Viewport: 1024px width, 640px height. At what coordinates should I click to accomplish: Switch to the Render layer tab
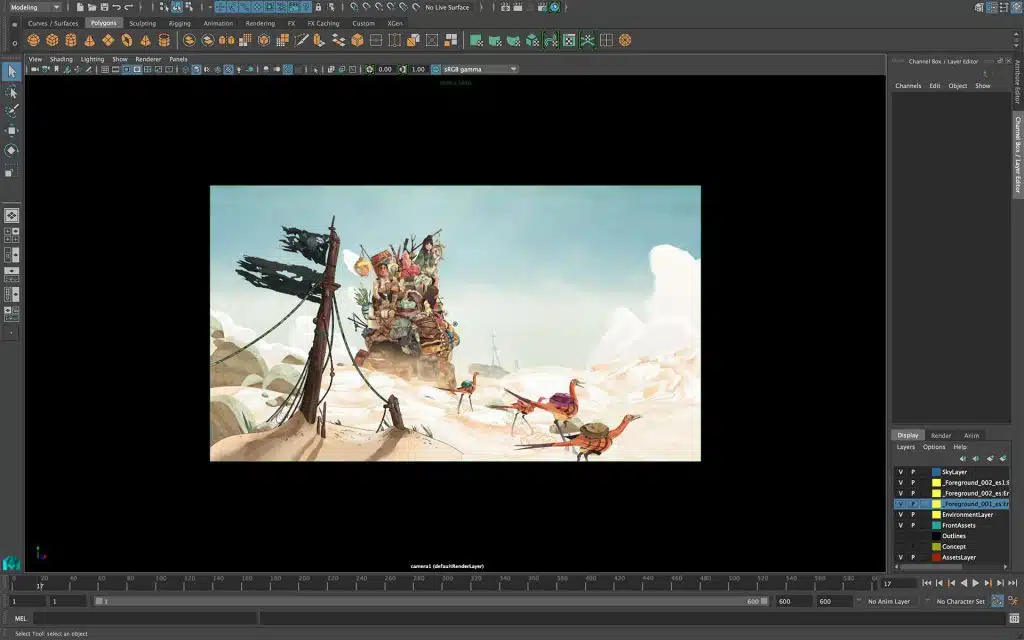click(941, 436)
